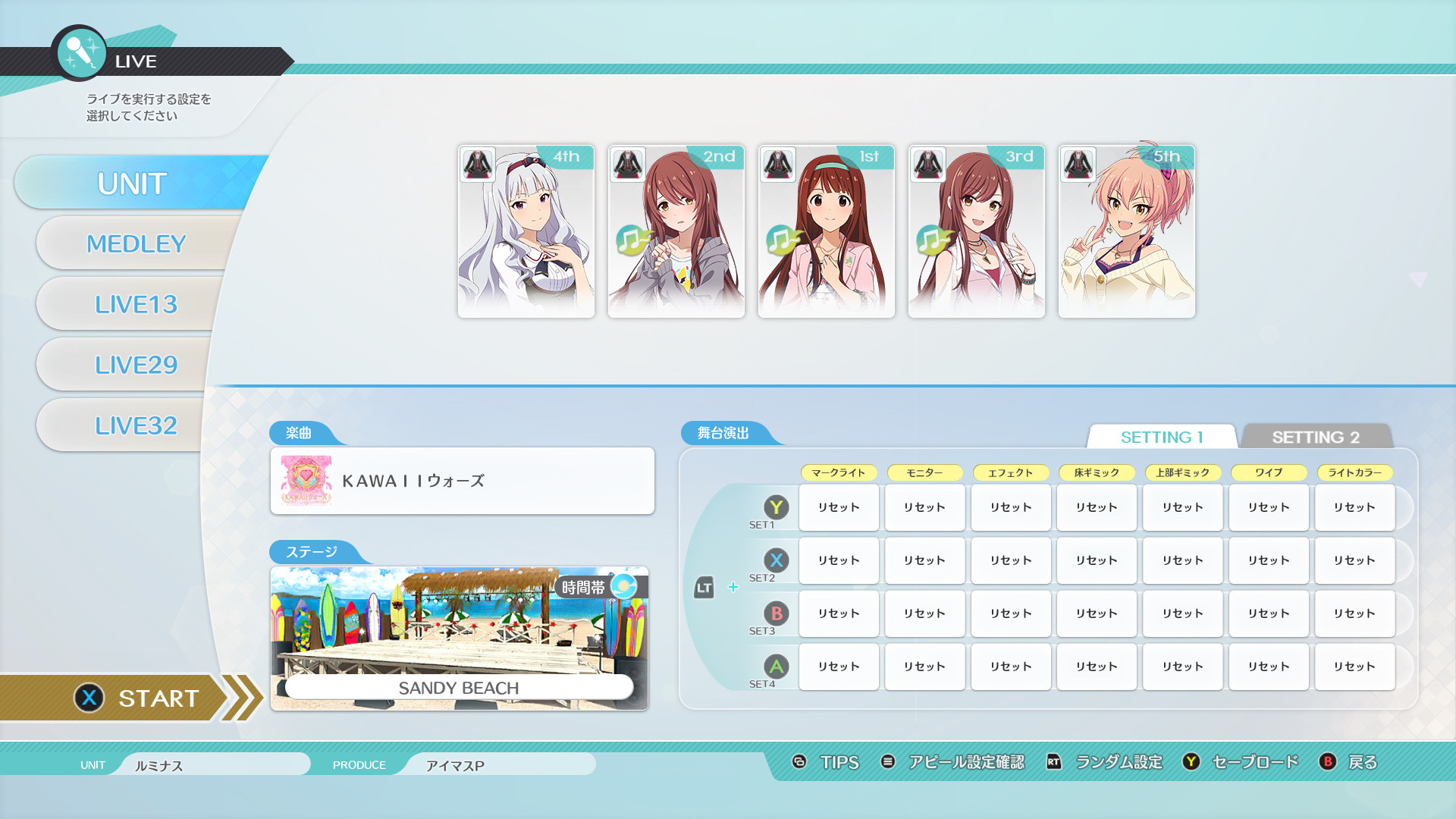Click the マークライト column header
Image resolution: width=1456 pixels, height=819 pixels.
click(839, 472)
